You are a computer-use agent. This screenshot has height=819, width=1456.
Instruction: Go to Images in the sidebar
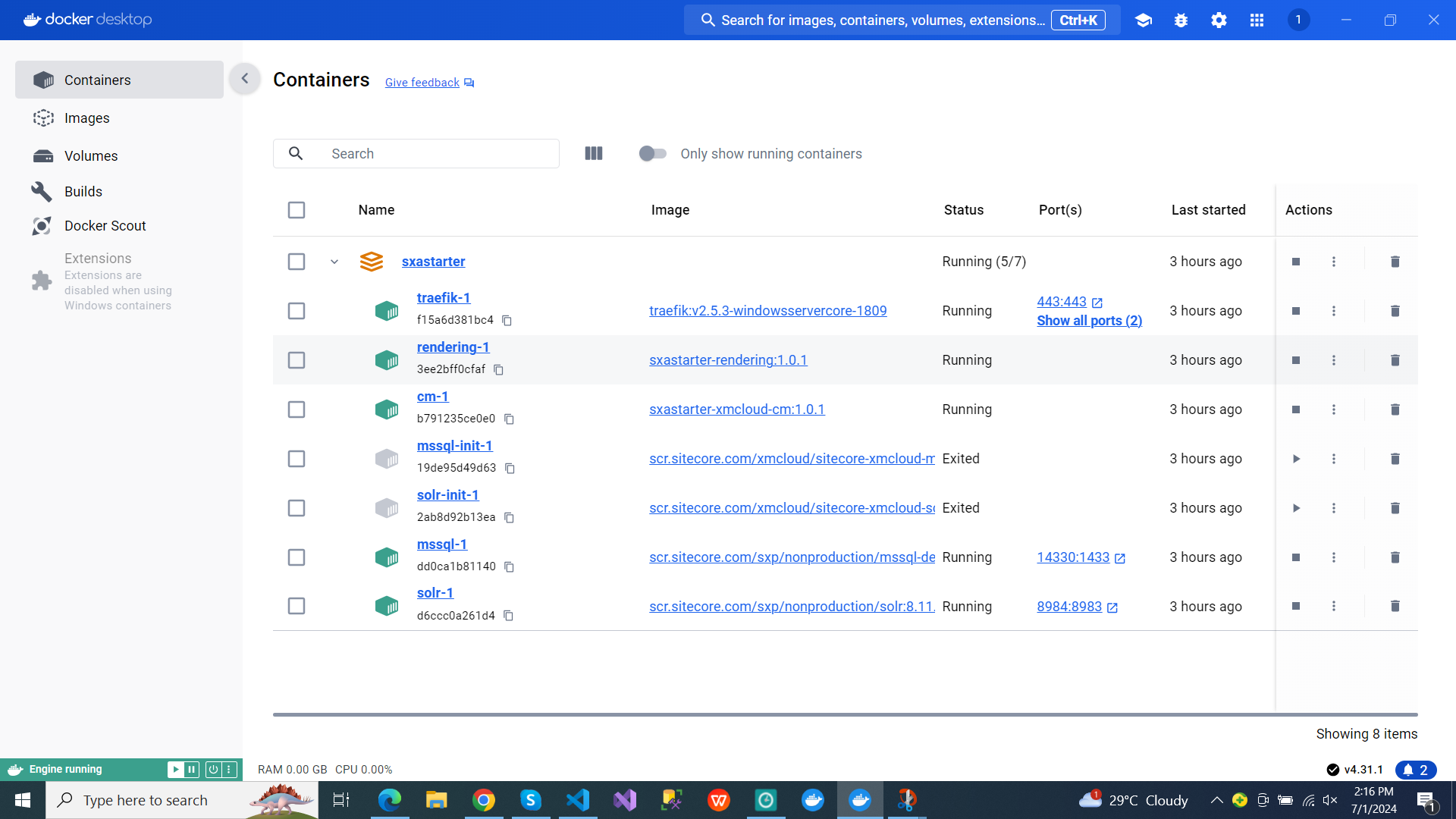[87, 118]
